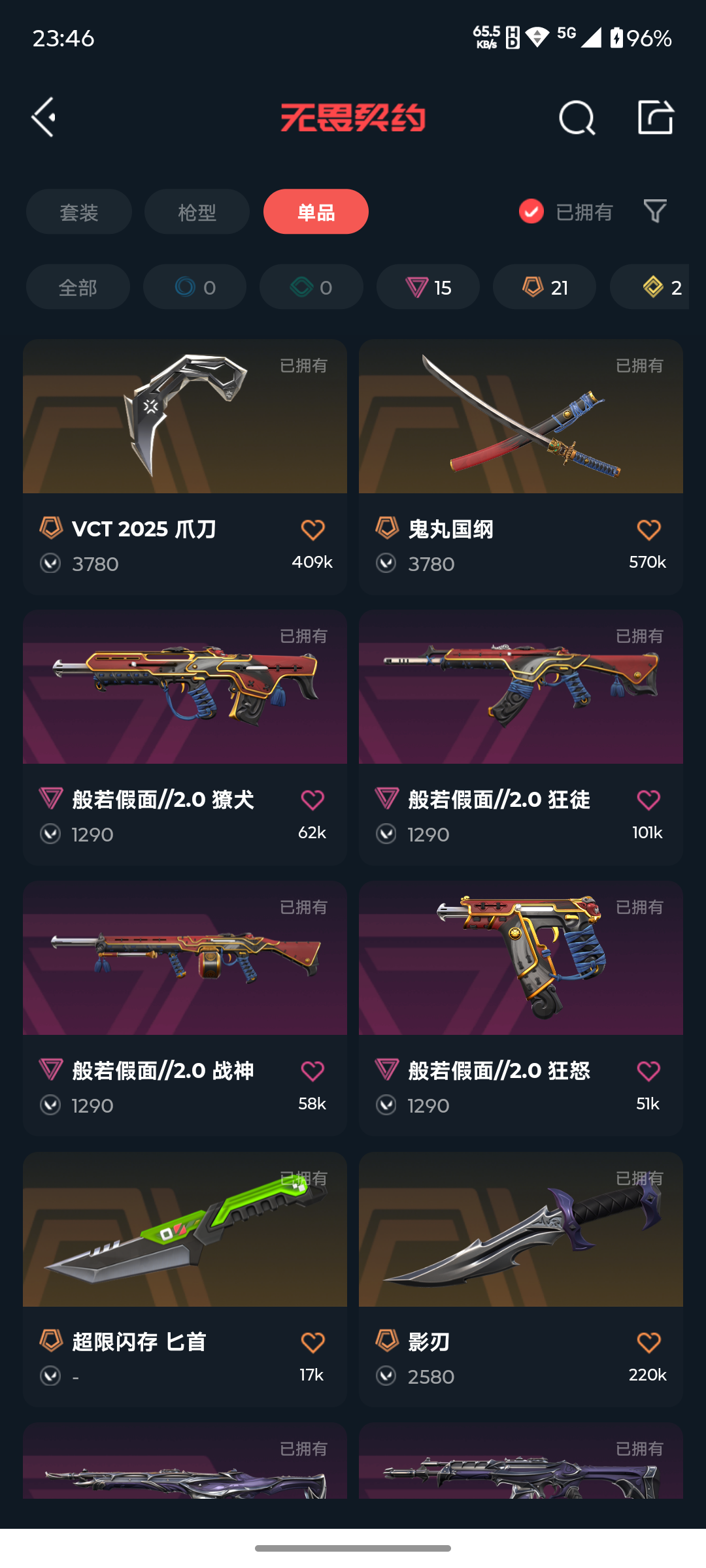Select the 单品 tab button
Viewport: 706px width, 1568px height.
[316, 212]
